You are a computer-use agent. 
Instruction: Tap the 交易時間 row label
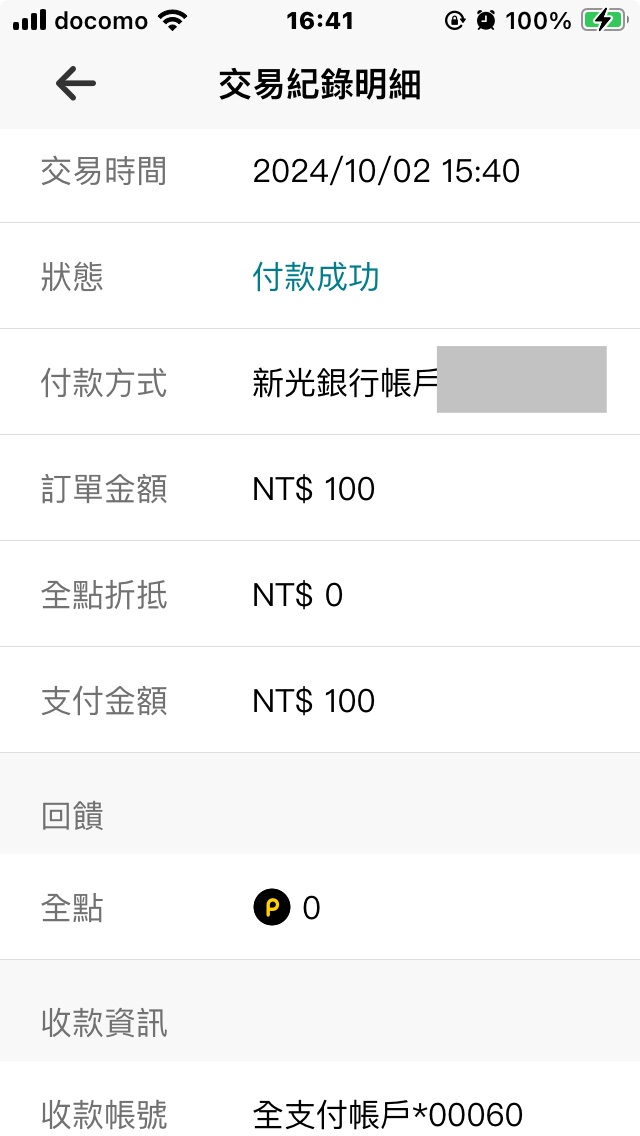tap(104, 171)
